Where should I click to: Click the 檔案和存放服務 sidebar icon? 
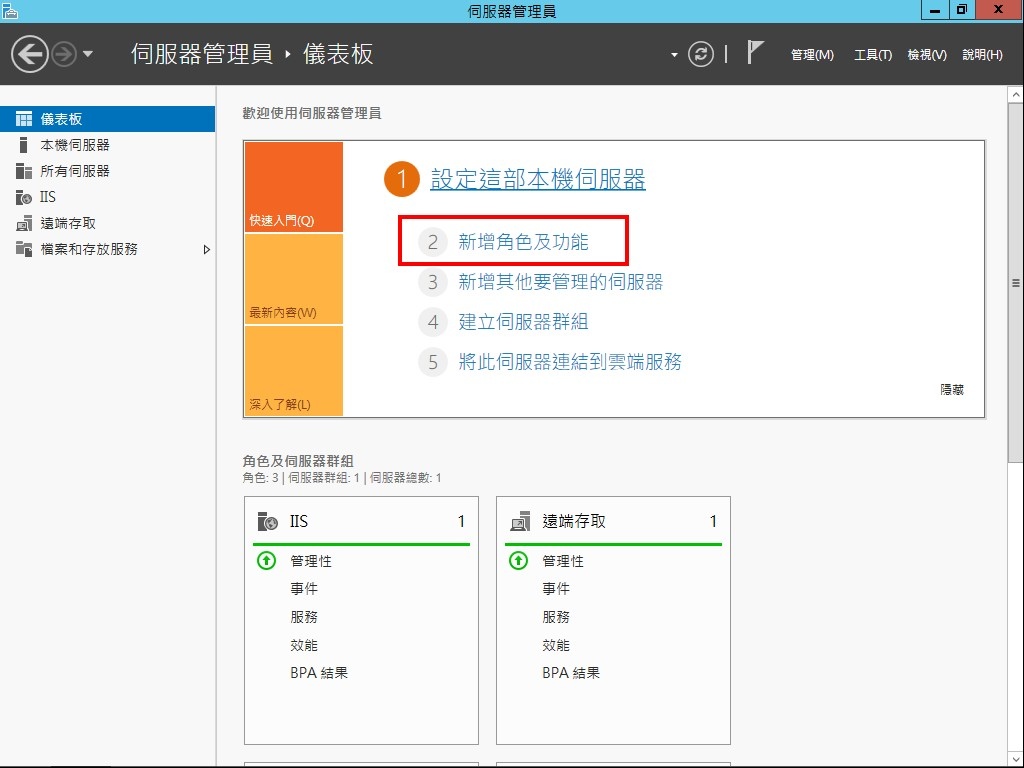pyautogui.click(x=24, y=249)
